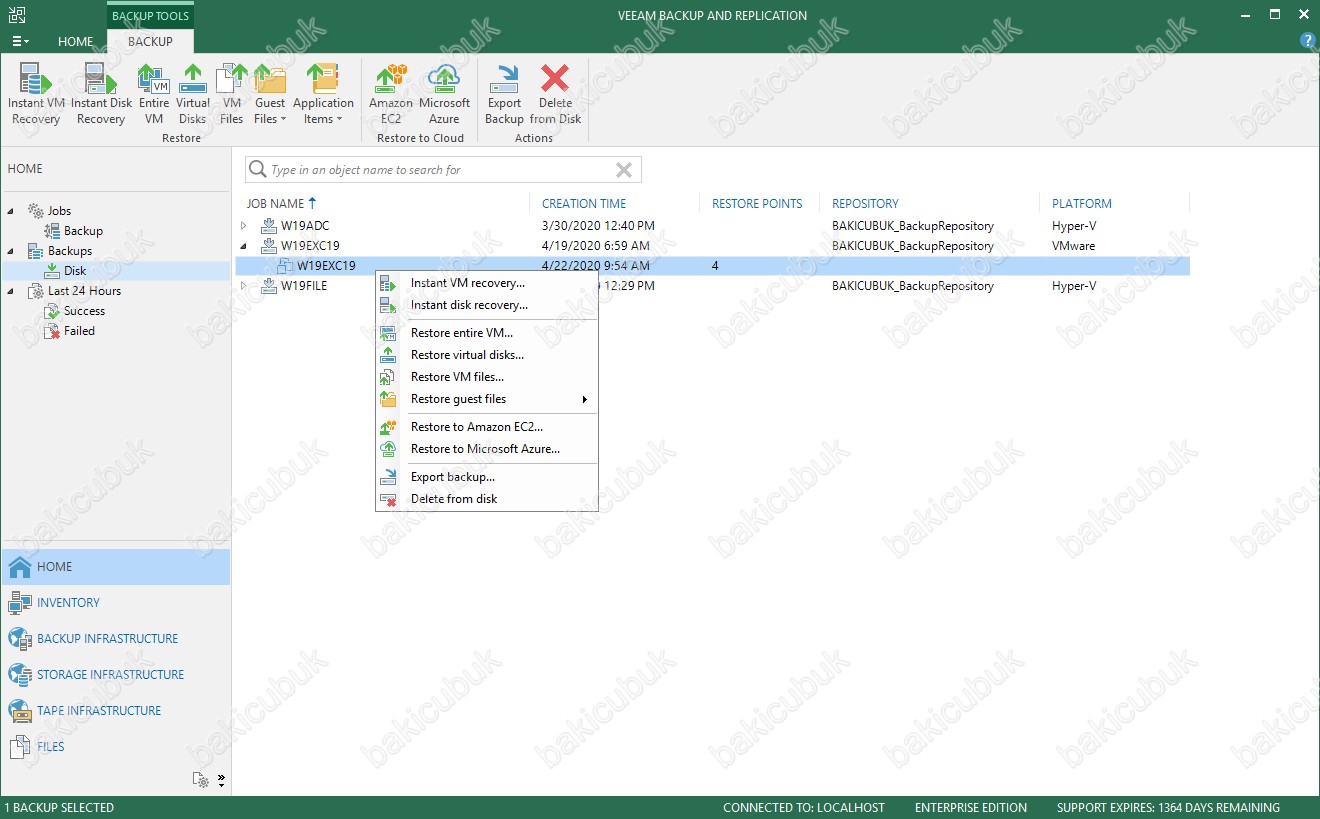Select the W19FILE job row

point(712,286)
